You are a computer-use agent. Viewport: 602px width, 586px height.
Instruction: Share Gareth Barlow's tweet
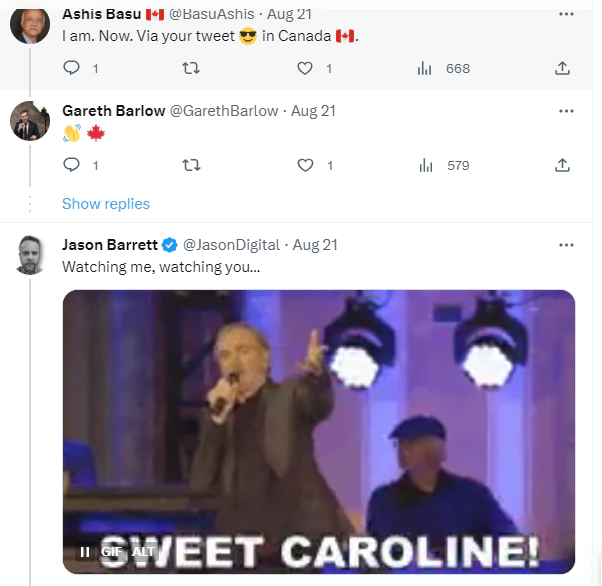click(562, 165)
